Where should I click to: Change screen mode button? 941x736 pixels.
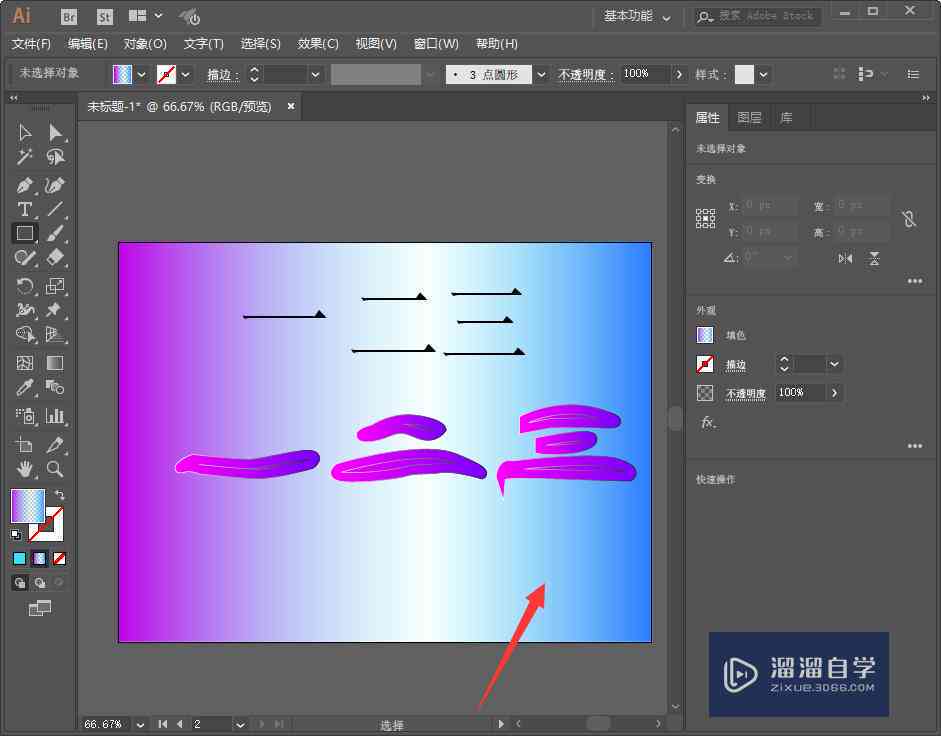(x=40, y=608)
